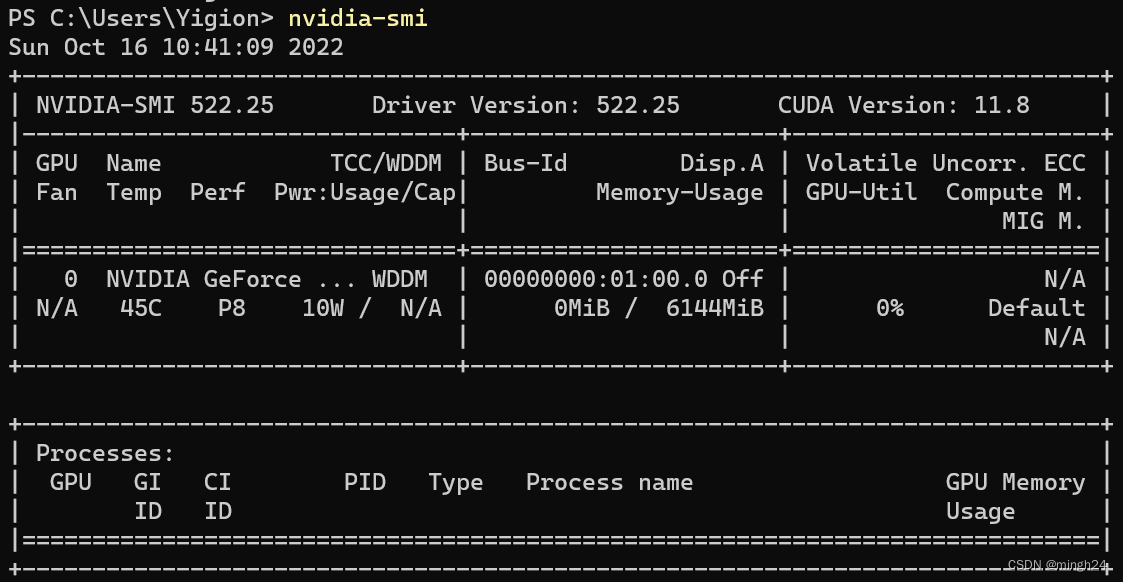The height and width of the screenshot is (582, 1123).
Task: Select the PowerShell prompt path C:\Users\Yigion
Action: click(155, 18)
